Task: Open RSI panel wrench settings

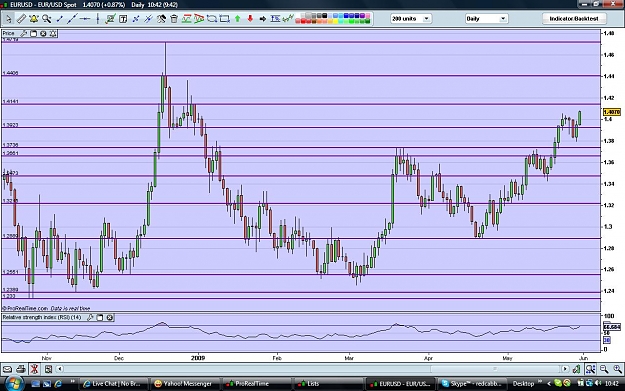Action: click(x=90, y=317)
